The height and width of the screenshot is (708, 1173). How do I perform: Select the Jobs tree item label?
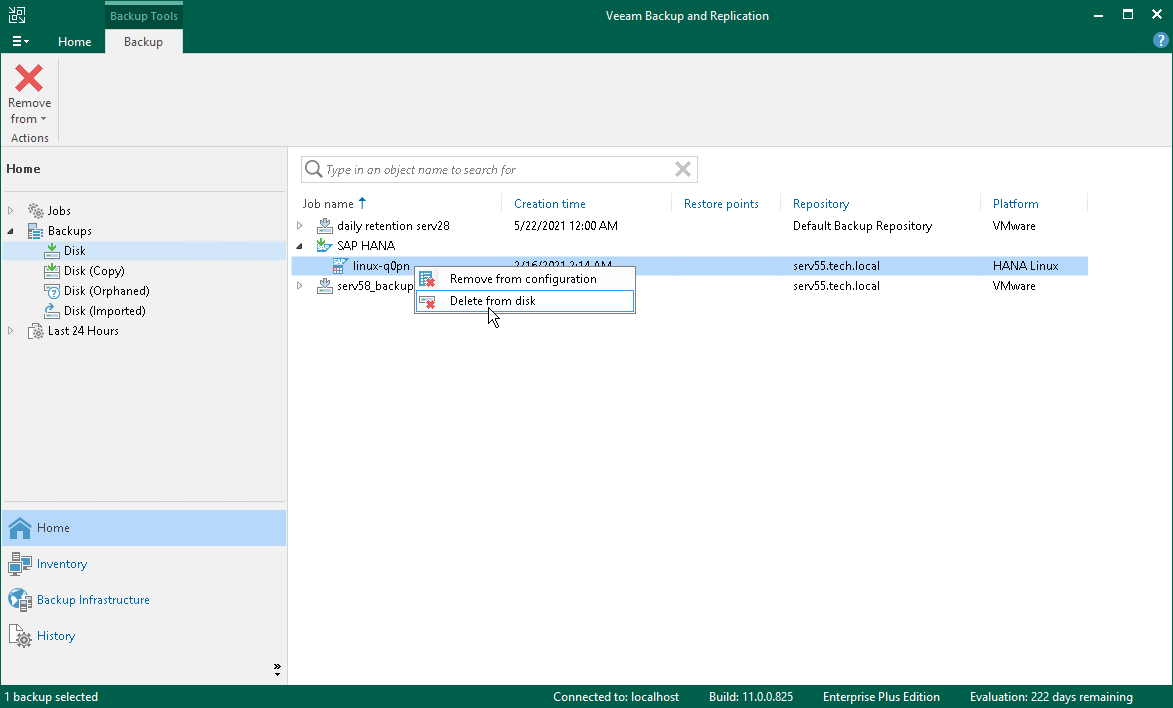pyautogui.click(x=59, y=211)
